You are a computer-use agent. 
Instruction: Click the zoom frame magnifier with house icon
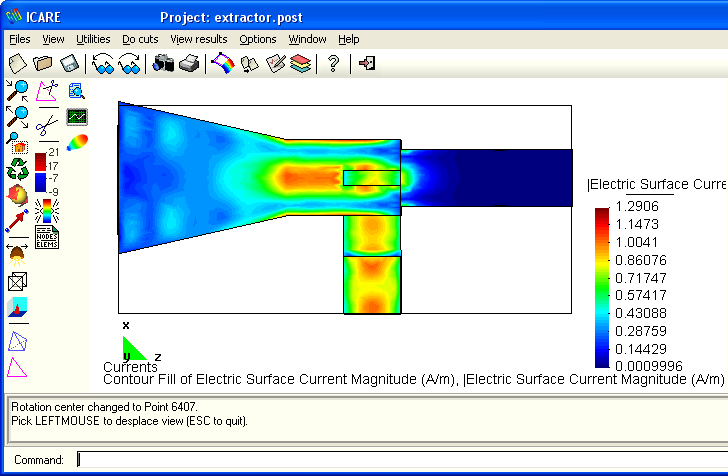click(17, 143)
